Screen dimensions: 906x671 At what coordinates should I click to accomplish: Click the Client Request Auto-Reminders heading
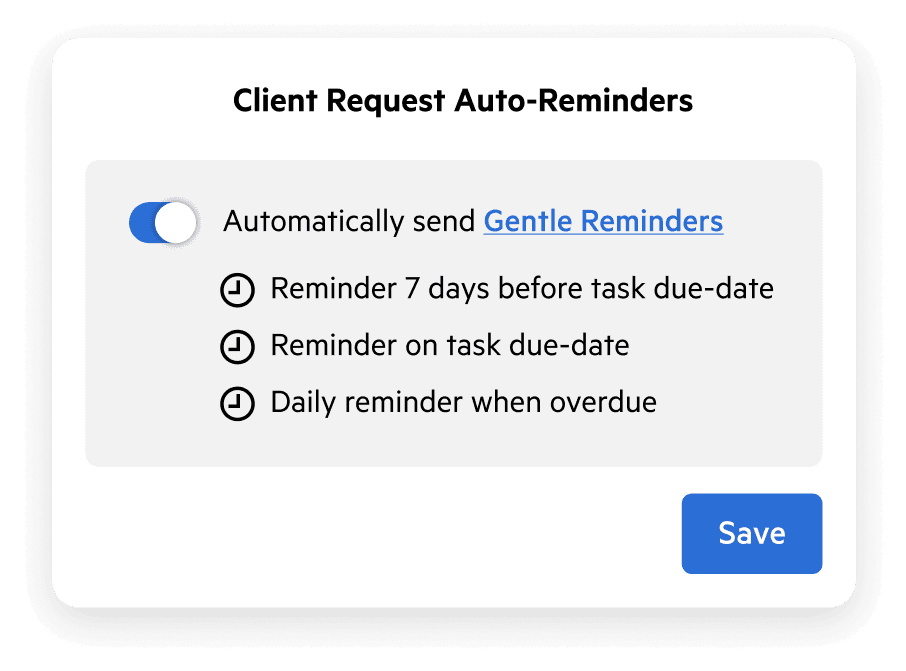pyautogui.click(x=463, y=101)
